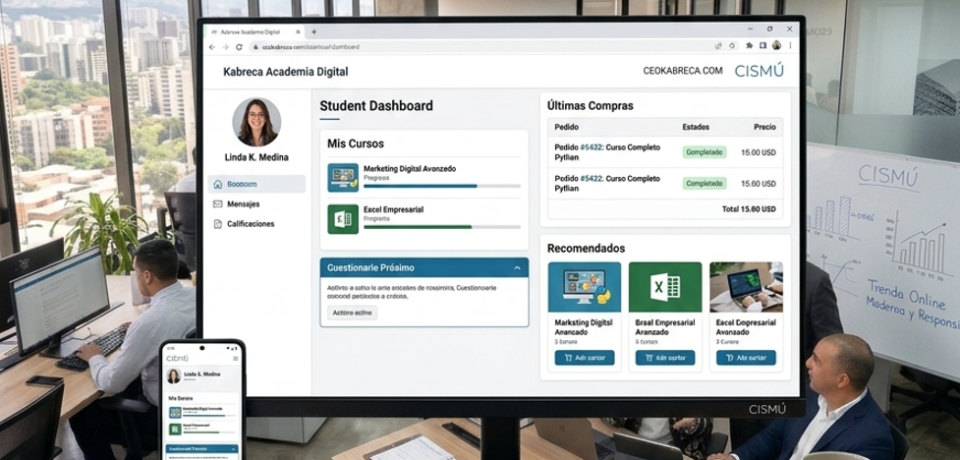Add the Excel Avanzado laptop course to cart
Viewport: 960px width, 460px height.
coord(746,358)
